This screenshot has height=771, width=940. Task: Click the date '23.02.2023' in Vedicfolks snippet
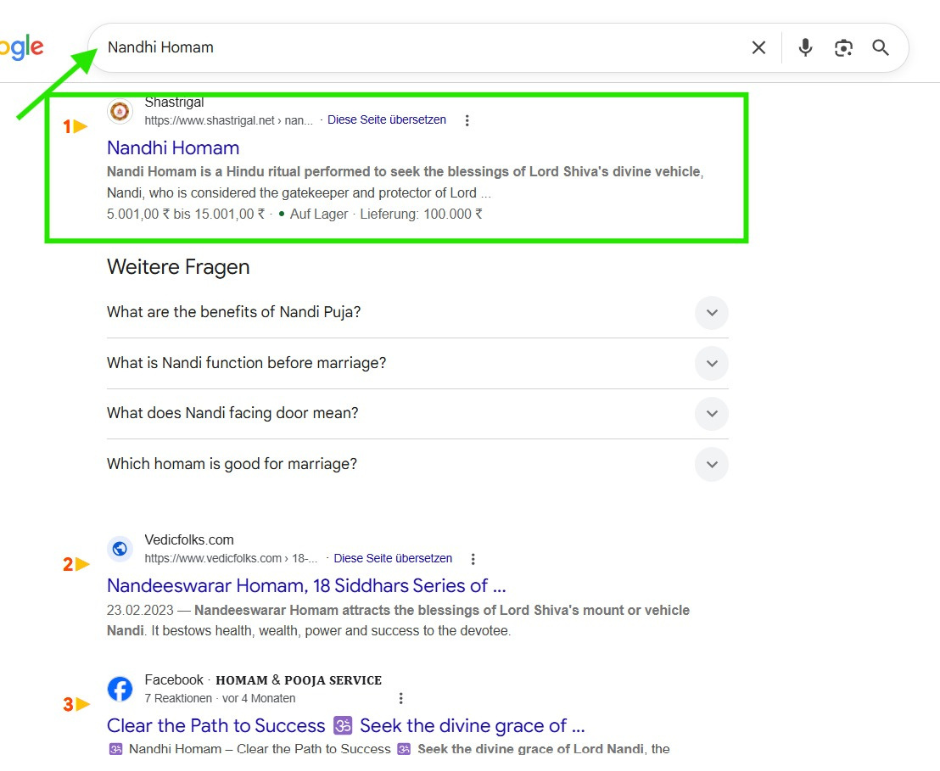click(x=140, y=610)
